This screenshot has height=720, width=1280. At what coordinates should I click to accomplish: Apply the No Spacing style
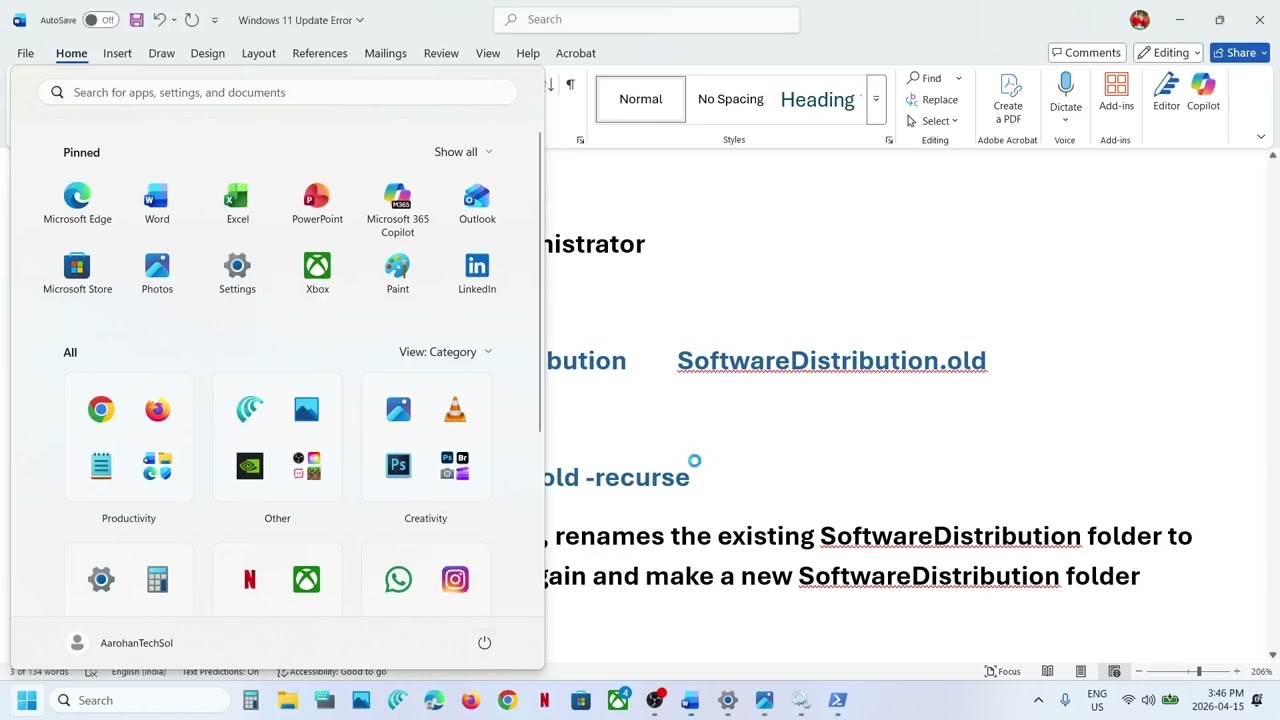730,99
